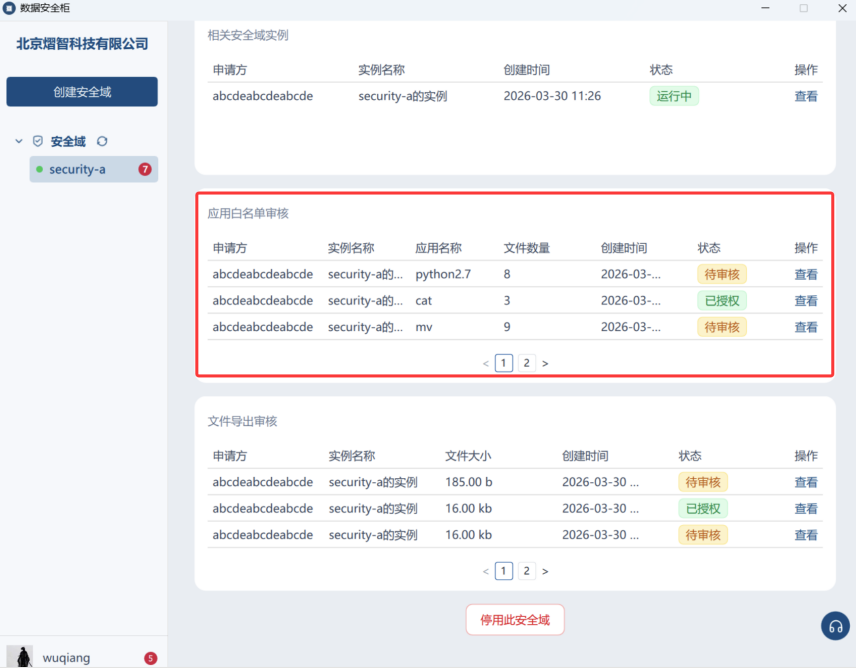This screenshot has height=668, width=856.
Task: Select security-a in the sidebar tree
Action: tap(94, 169)
